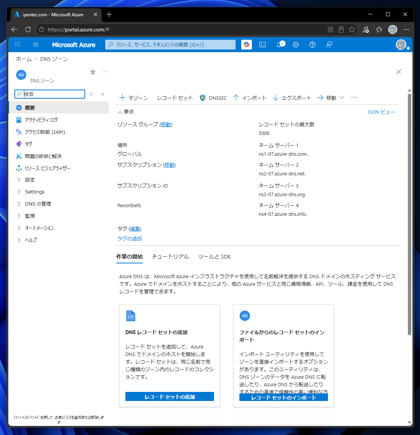Reload the page with refresh icon
420x435 pixels.
(x=28, y=30)
